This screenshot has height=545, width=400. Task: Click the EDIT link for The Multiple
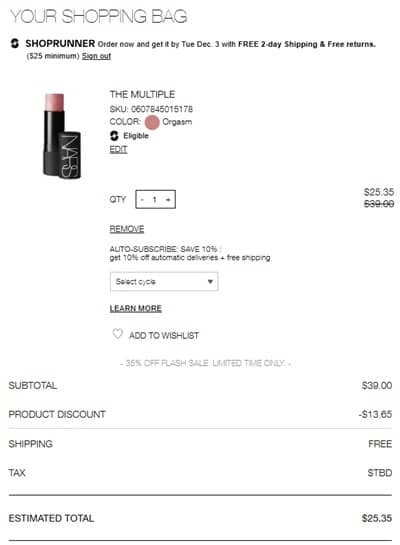tap(119, 149)
